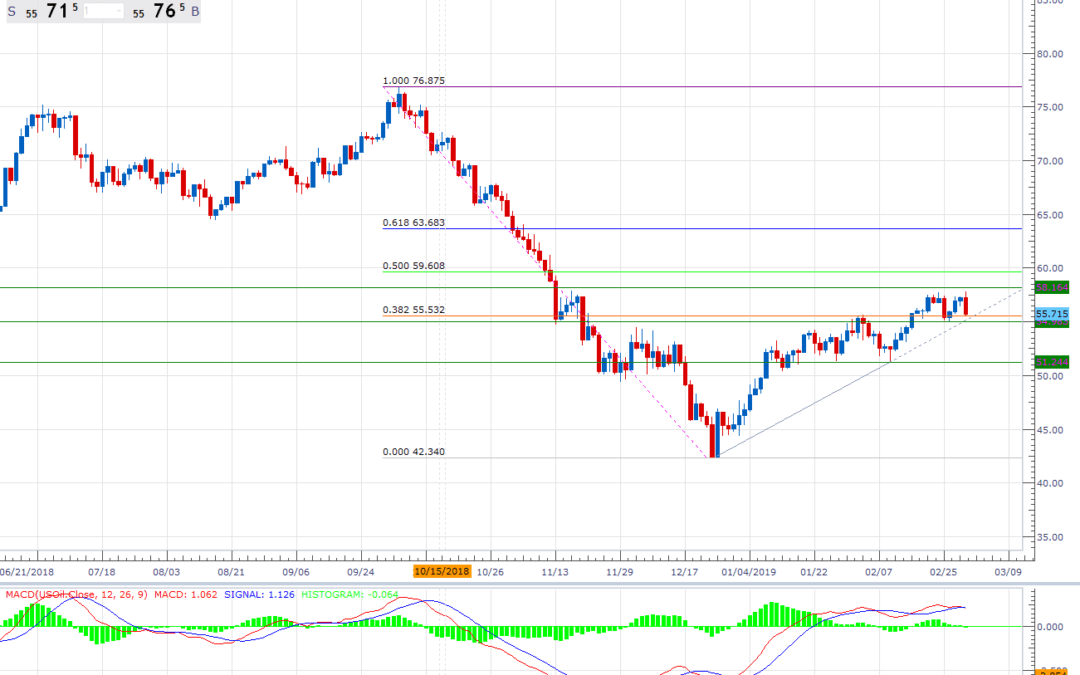Click the 0.500 59.608 Fibonacci label
The image size is (1080, 675).
pyautogui.click(x=414, y=266)
